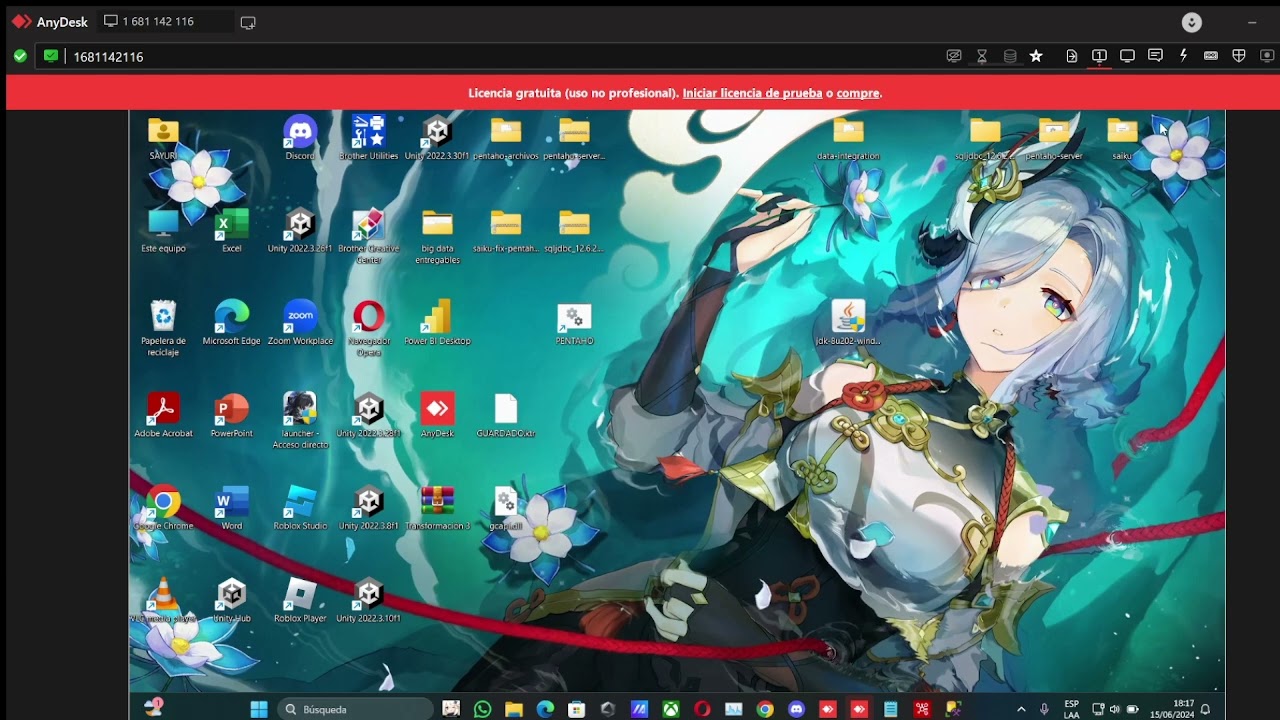Select the Google Chrome desktop icon
Image resolution: width=1280 pixels, height=720 pixels.
163,507
